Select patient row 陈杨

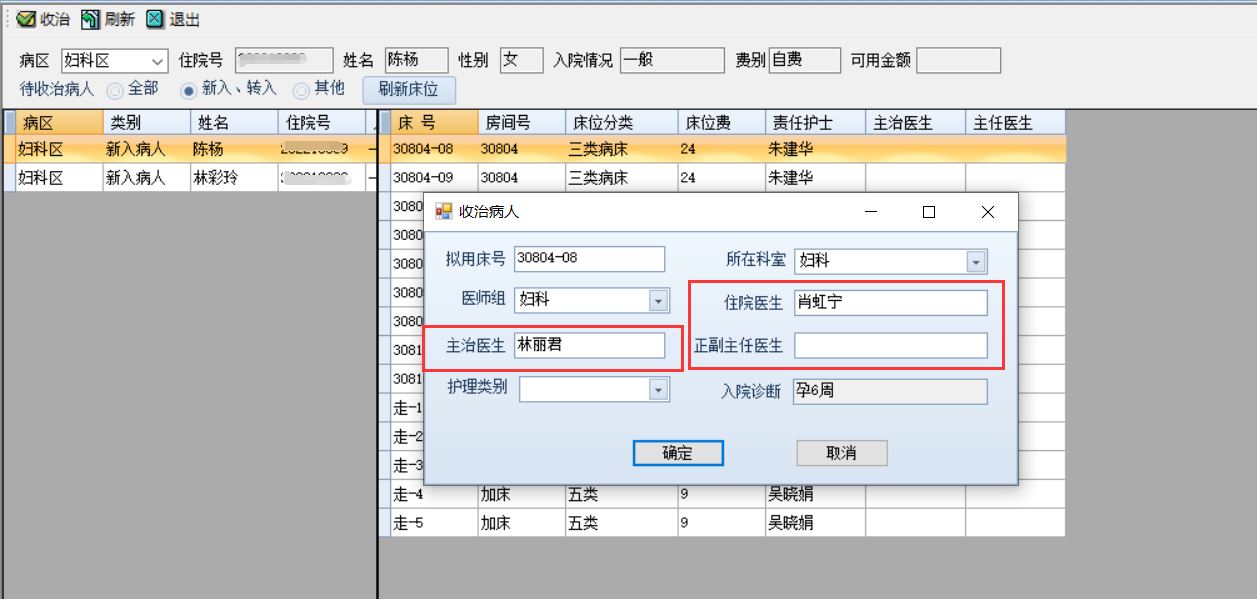pyautogui.click(x=190, y=149)
